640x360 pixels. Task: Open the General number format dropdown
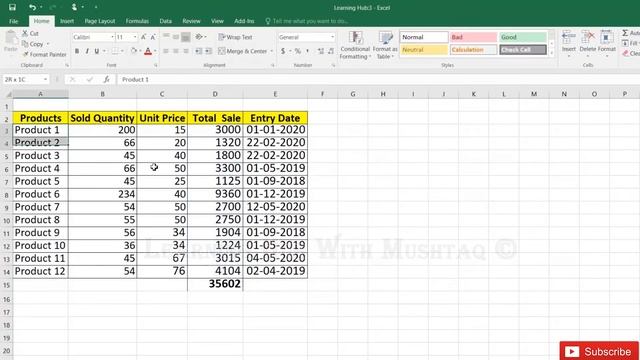[332, 37]
